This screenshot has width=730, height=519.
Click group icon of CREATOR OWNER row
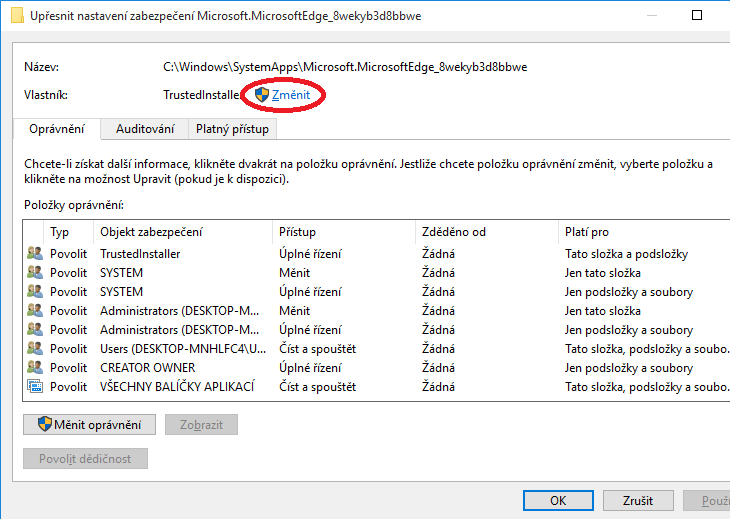35,368
